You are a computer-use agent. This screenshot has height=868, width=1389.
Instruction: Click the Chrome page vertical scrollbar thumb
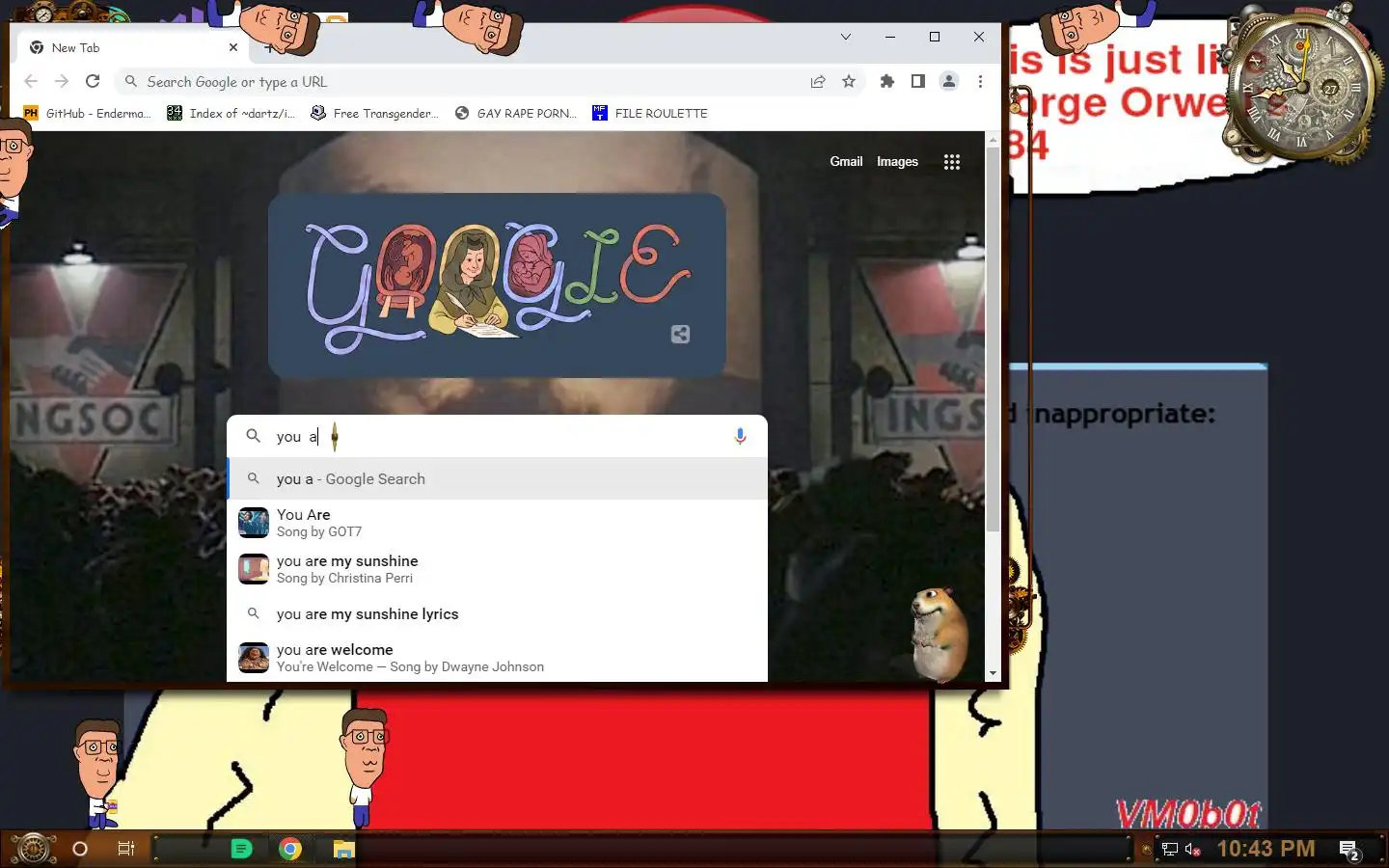pos(994,339)
